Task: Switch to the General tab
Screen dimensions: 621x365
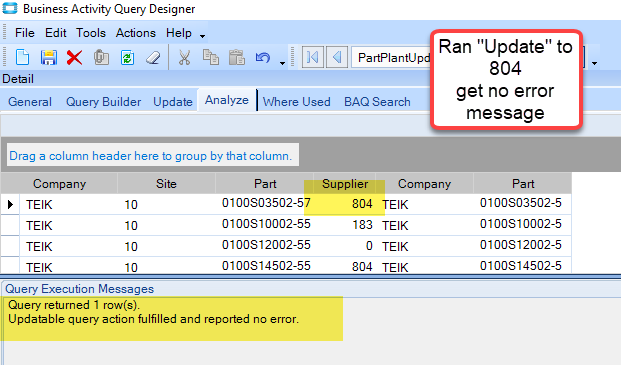Action: click(30, 102)
